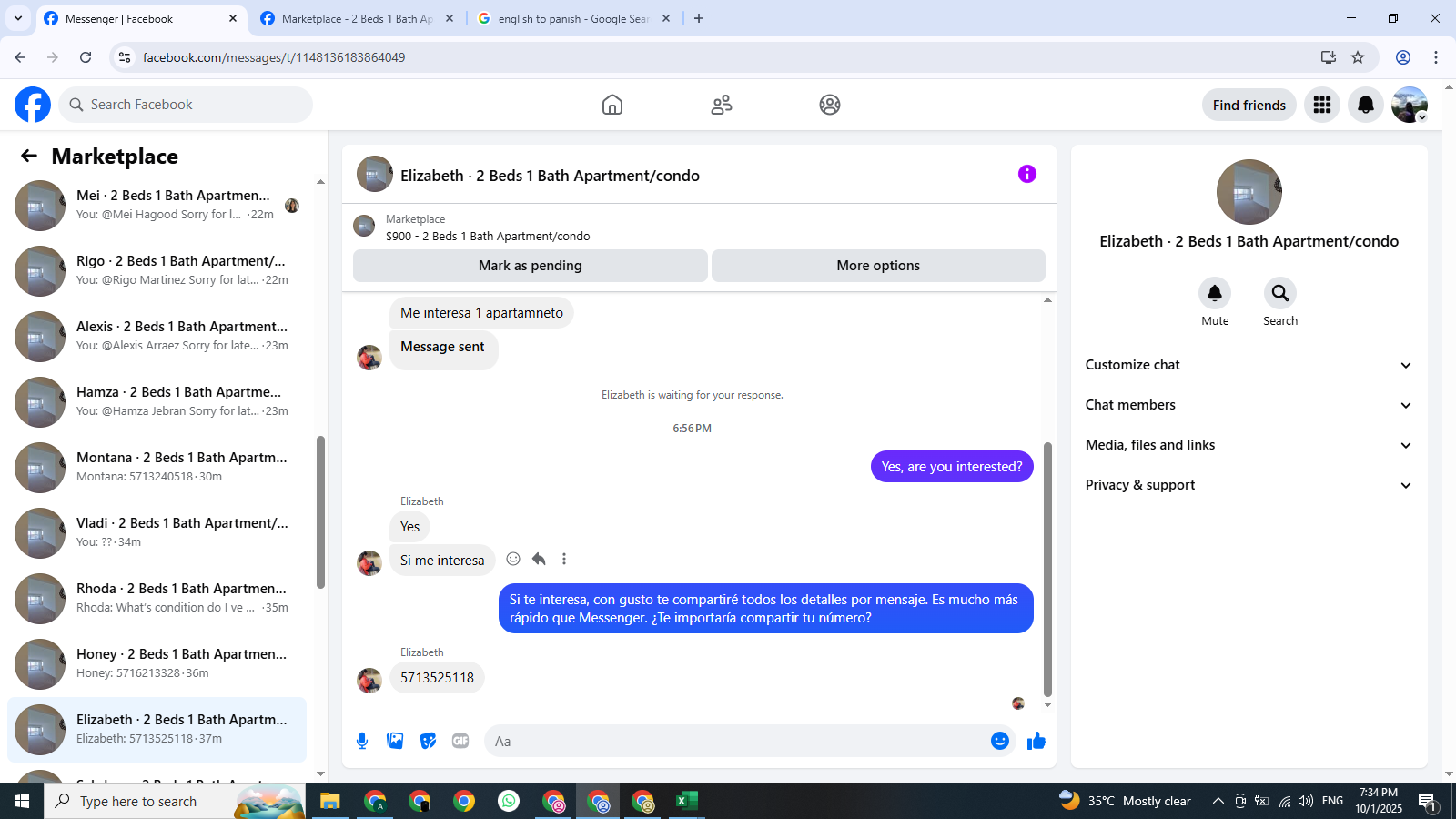Image resolution: width=1456 pixels, height=819 pixels.
Task: Close the Marketplace browser tab
Action: point(449,18)
